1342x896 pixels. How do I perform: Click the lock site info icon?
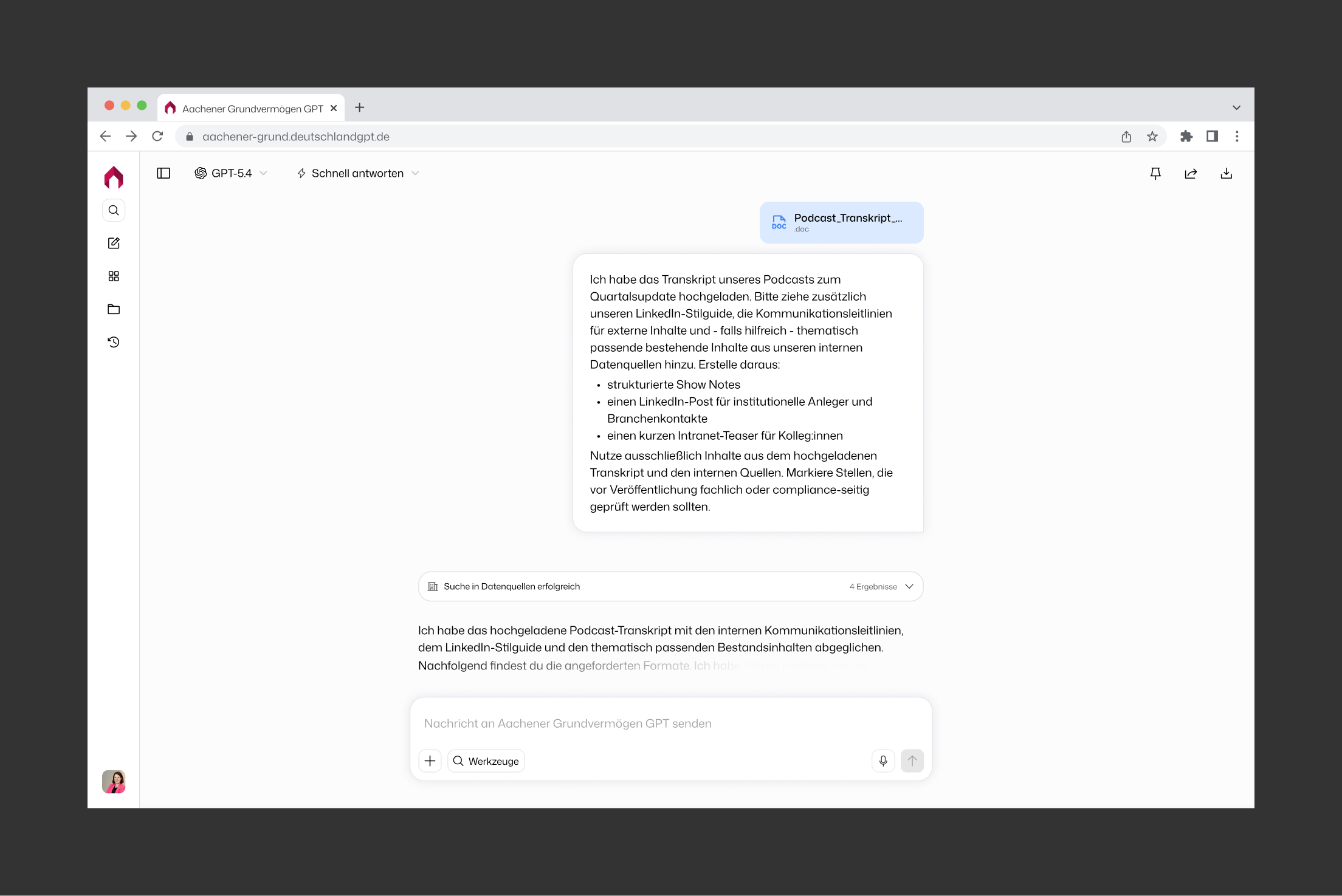(190, 137)
